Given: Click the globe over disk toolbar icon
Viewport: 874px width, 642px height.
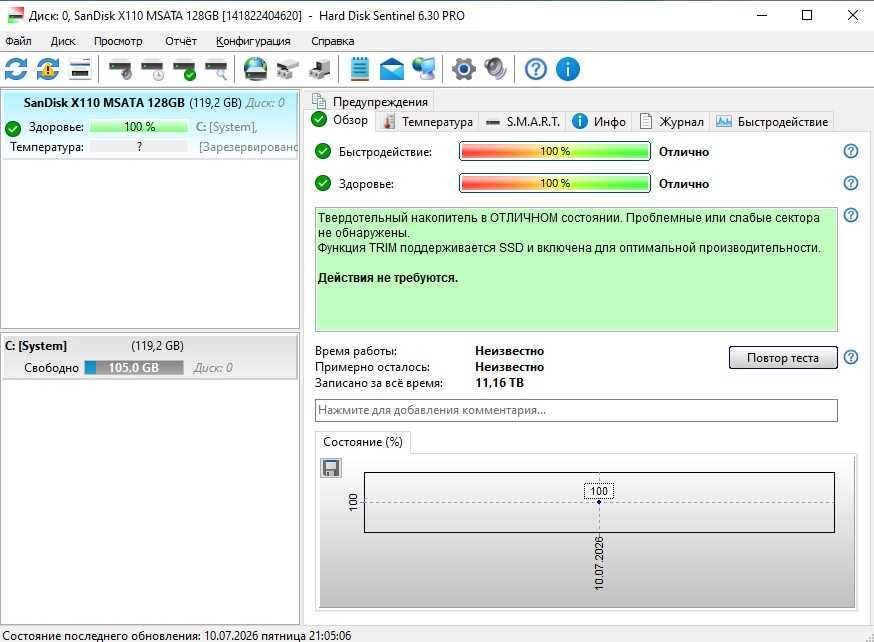Looking at the screenshot, I should pyautogui.click(x=255, y=69).
